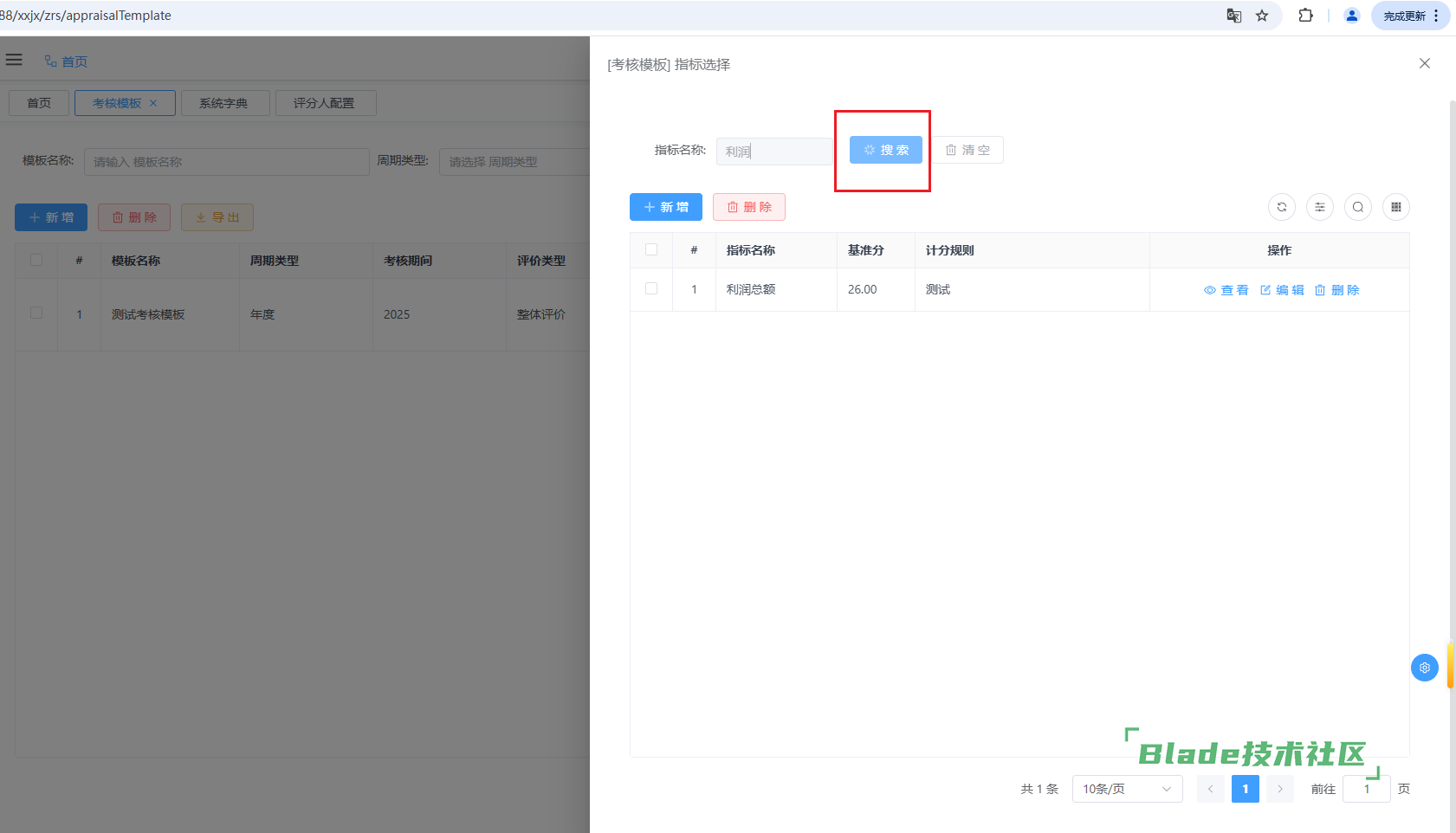Image resolution: width=1456 pixels, height=833 pixels.
Task: Click 编辑 for 利润总额 row
Action: 1282,290
